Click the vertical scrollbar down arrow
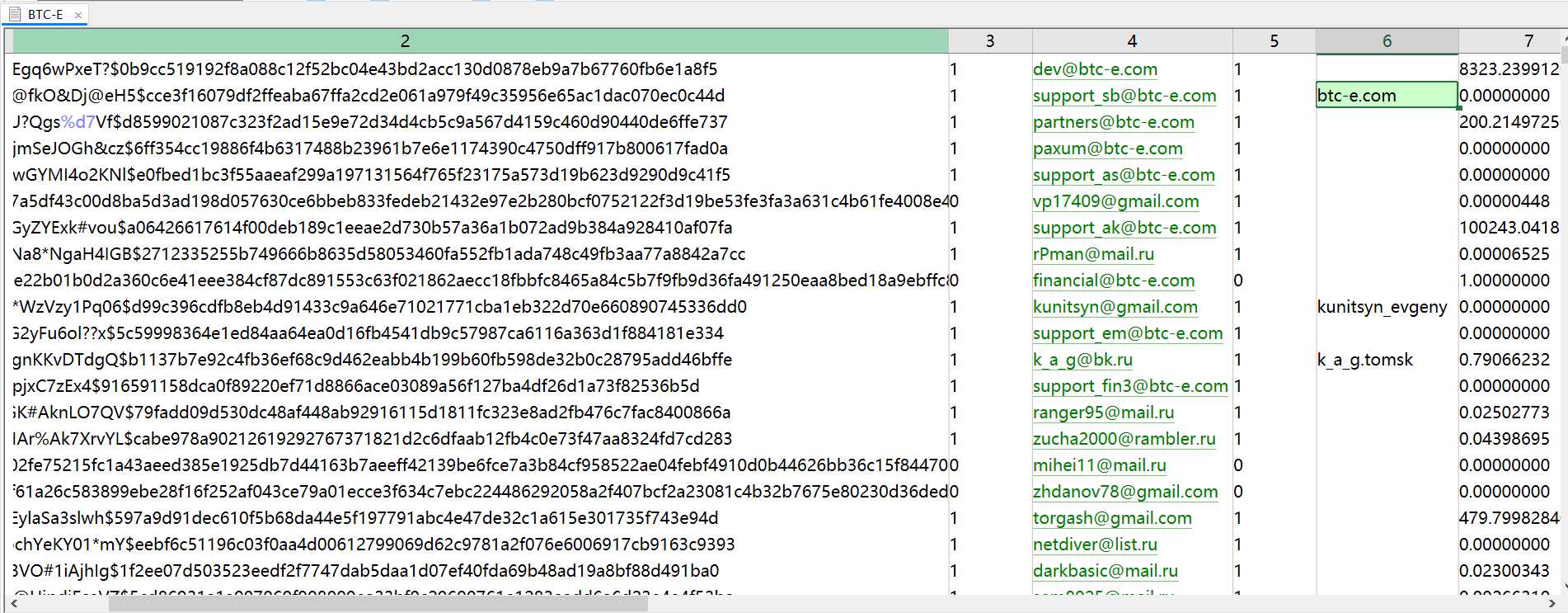This screenshot has width=1568, height=613. [1564, 587]
